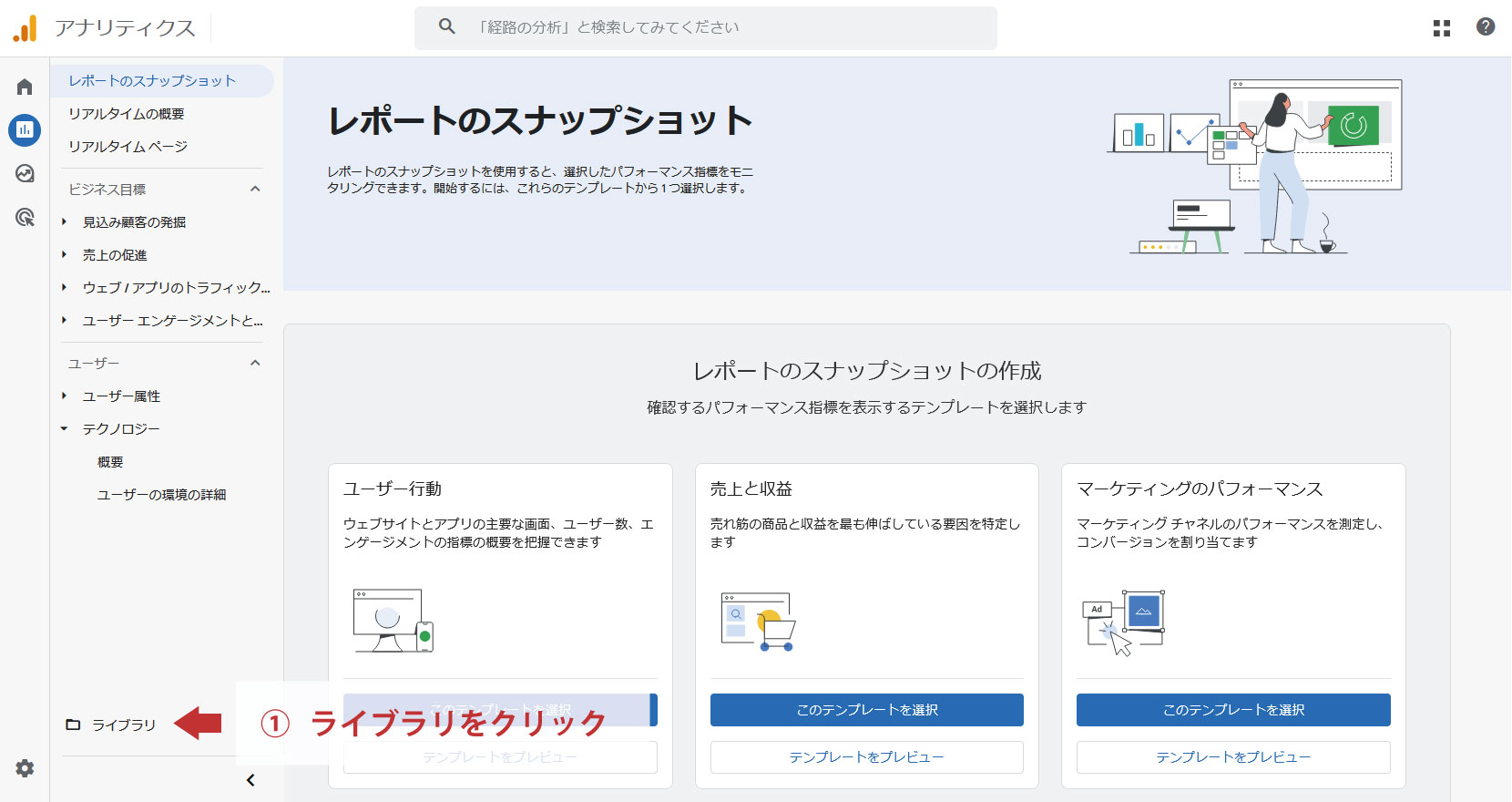1512x802 pixels.
Task: Preview the マーケティングのパフォーマンス template
Action: (1232, 757)
